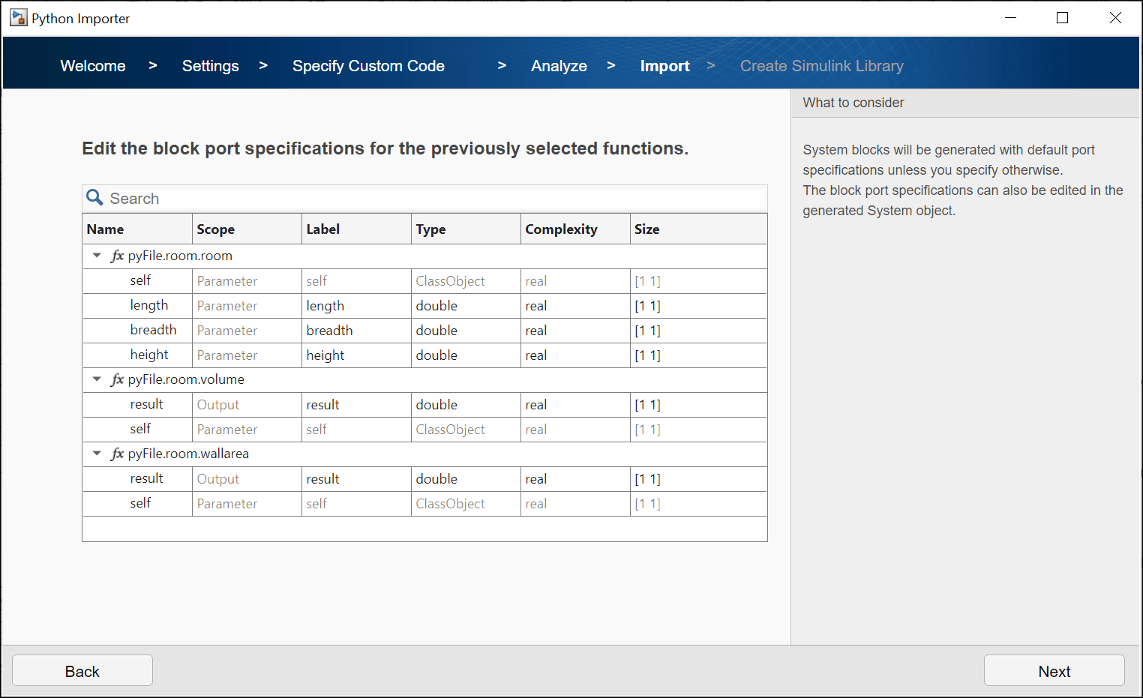Viewport: 1143px width, 698px height.
Task: Edit the Size cell for length
Action: pos(698,305)
